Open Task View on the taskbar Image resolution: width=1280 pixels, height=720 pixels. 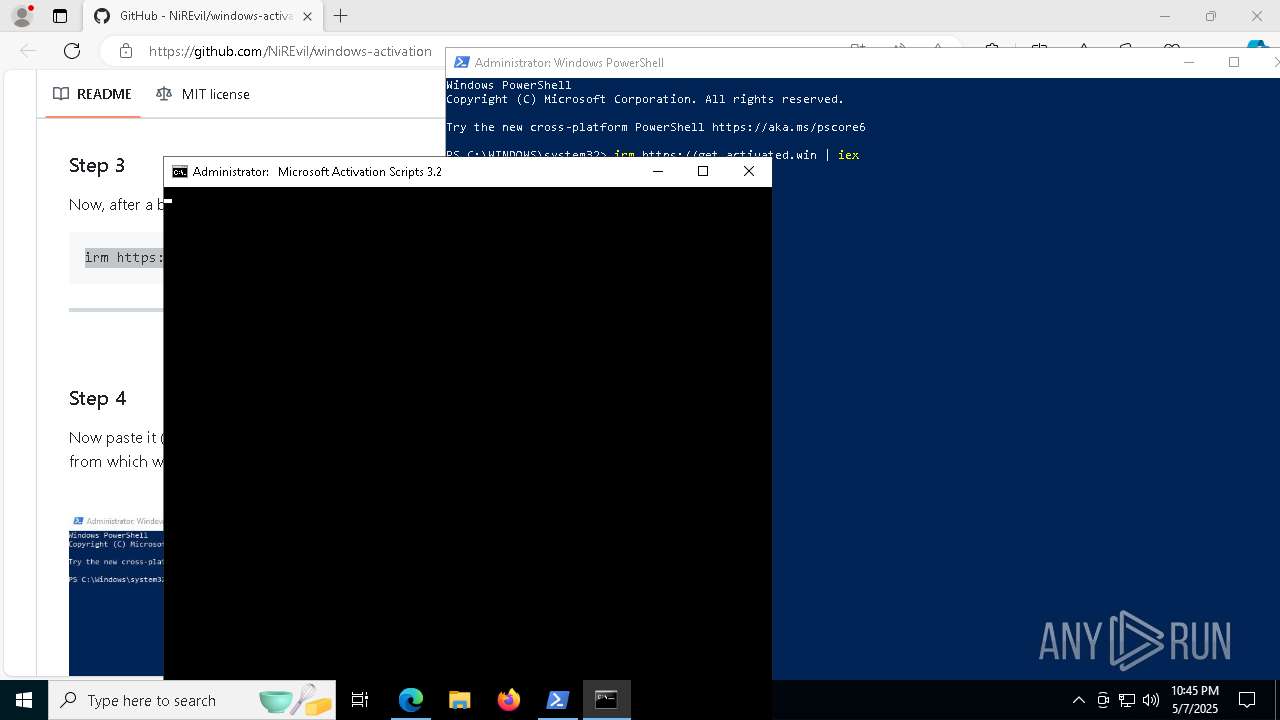click(x=360, y=700)
